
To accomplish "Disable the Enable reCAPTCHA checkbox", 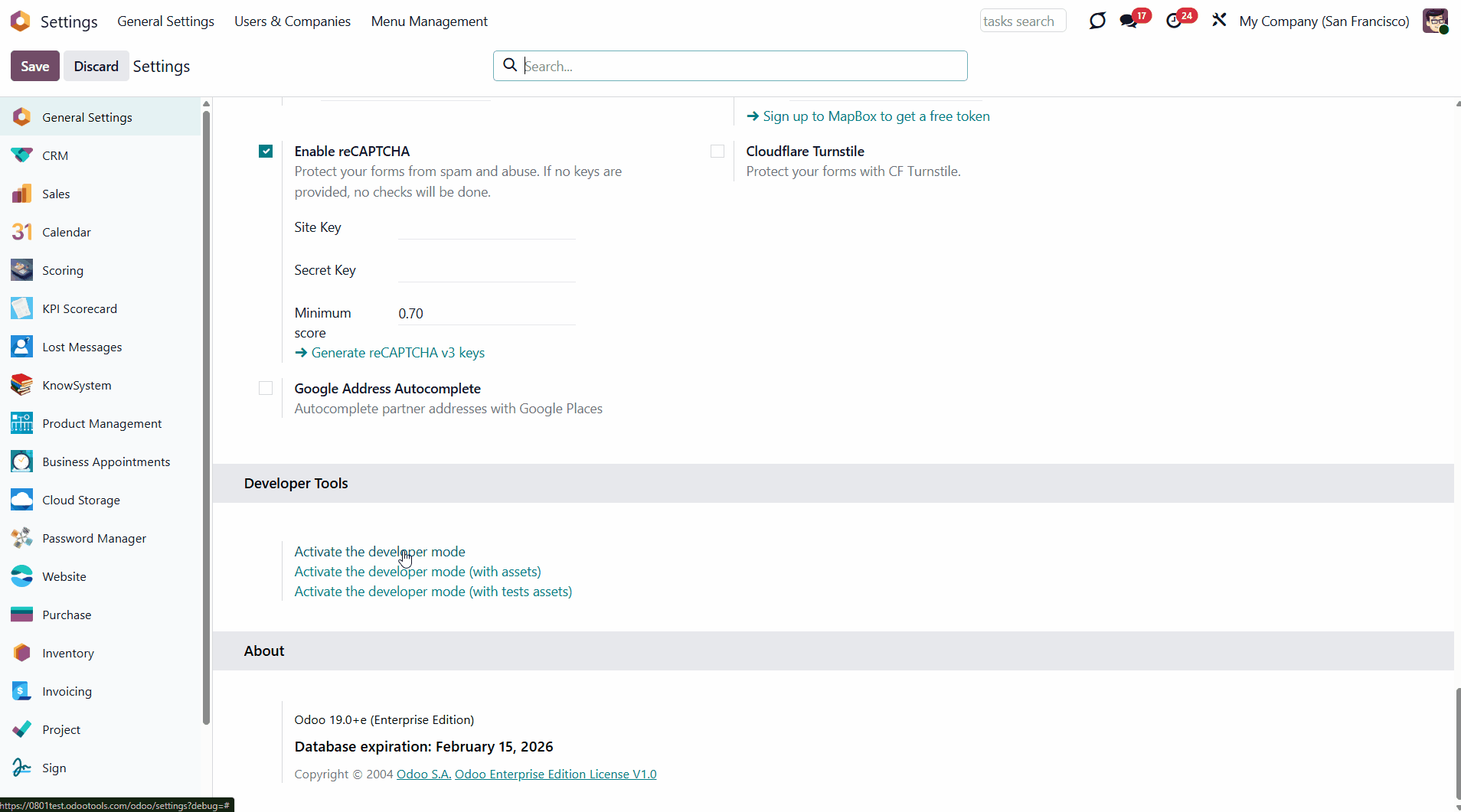I will (266, 152).
